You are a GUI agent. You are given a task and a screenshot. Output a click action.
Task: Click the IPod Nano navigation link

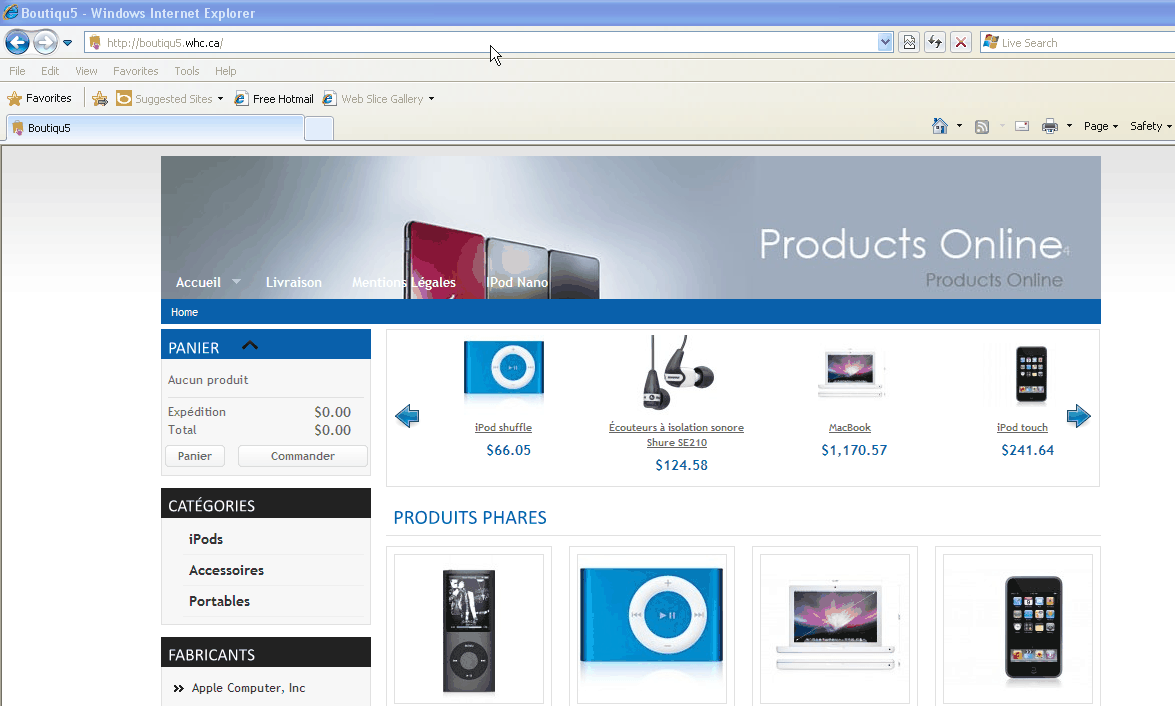coord(517,283)
